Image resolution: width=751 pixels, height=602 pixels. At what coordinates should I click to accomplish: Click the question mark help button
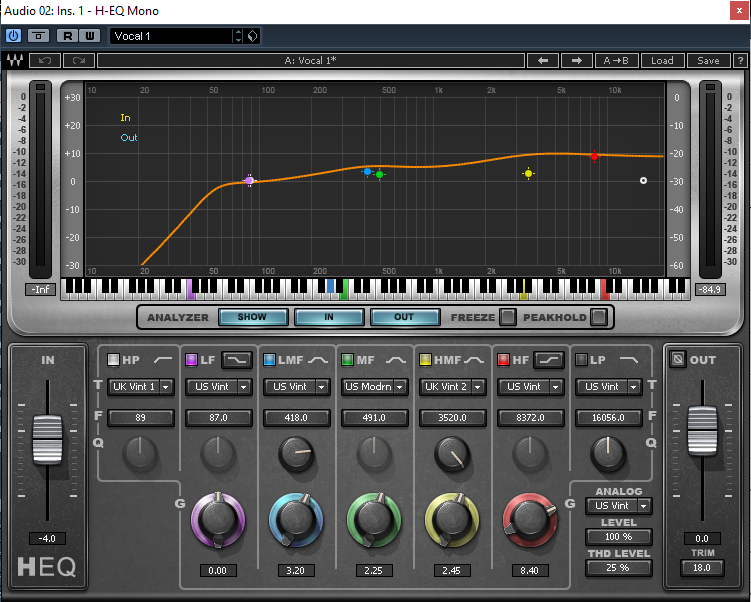coord(740,60)
